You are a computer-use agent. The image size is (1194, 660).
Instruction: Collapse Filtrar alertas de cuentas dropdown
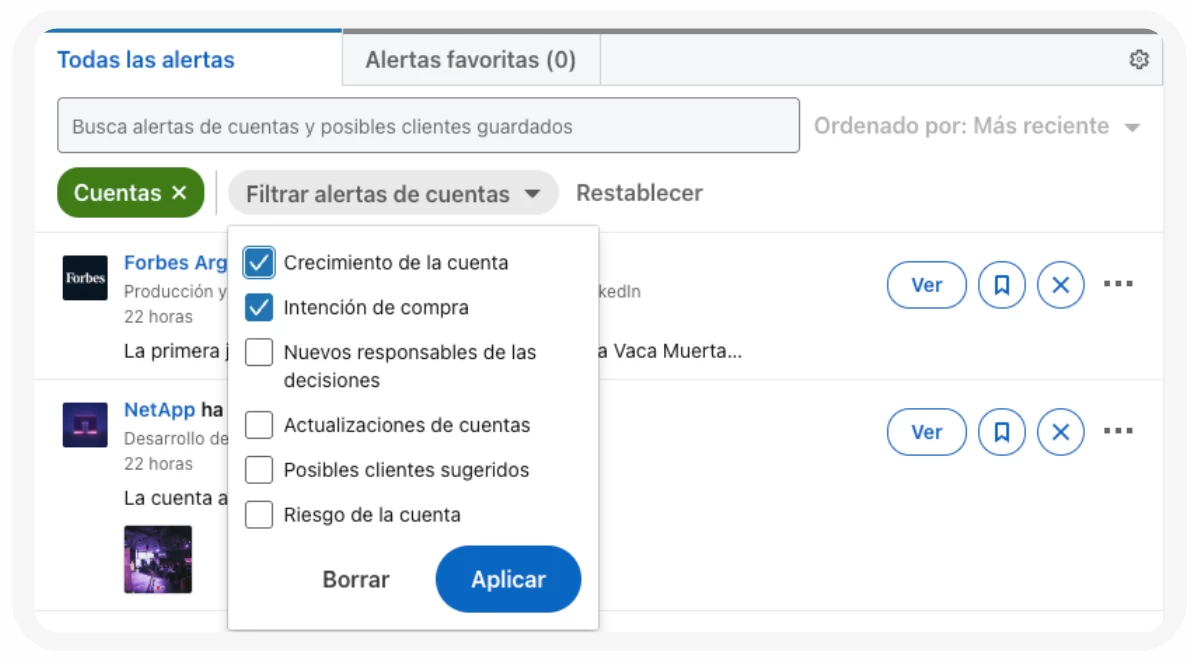393,193
